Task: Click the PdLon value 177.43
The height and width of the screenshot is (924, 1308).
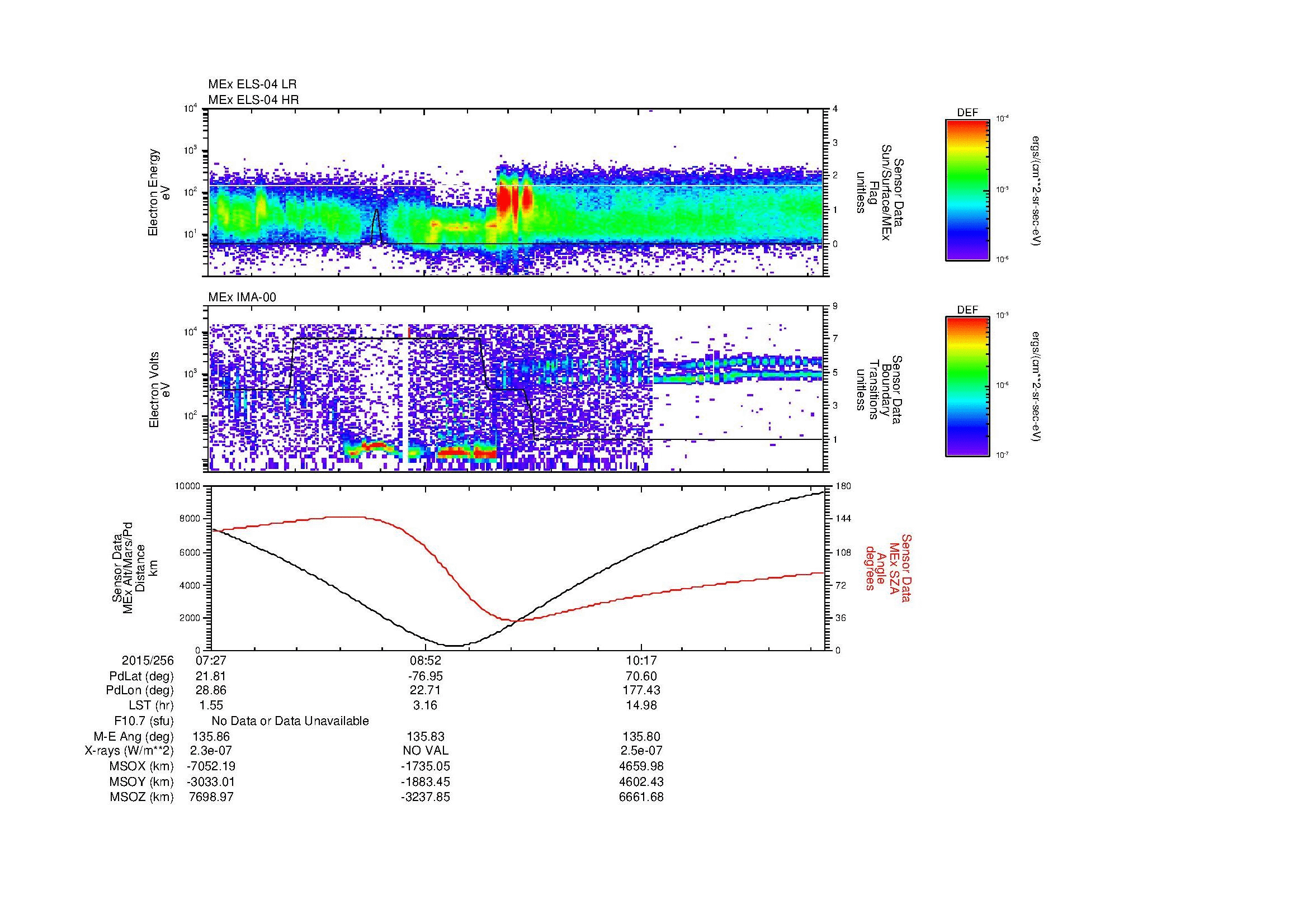Action: 641,690
